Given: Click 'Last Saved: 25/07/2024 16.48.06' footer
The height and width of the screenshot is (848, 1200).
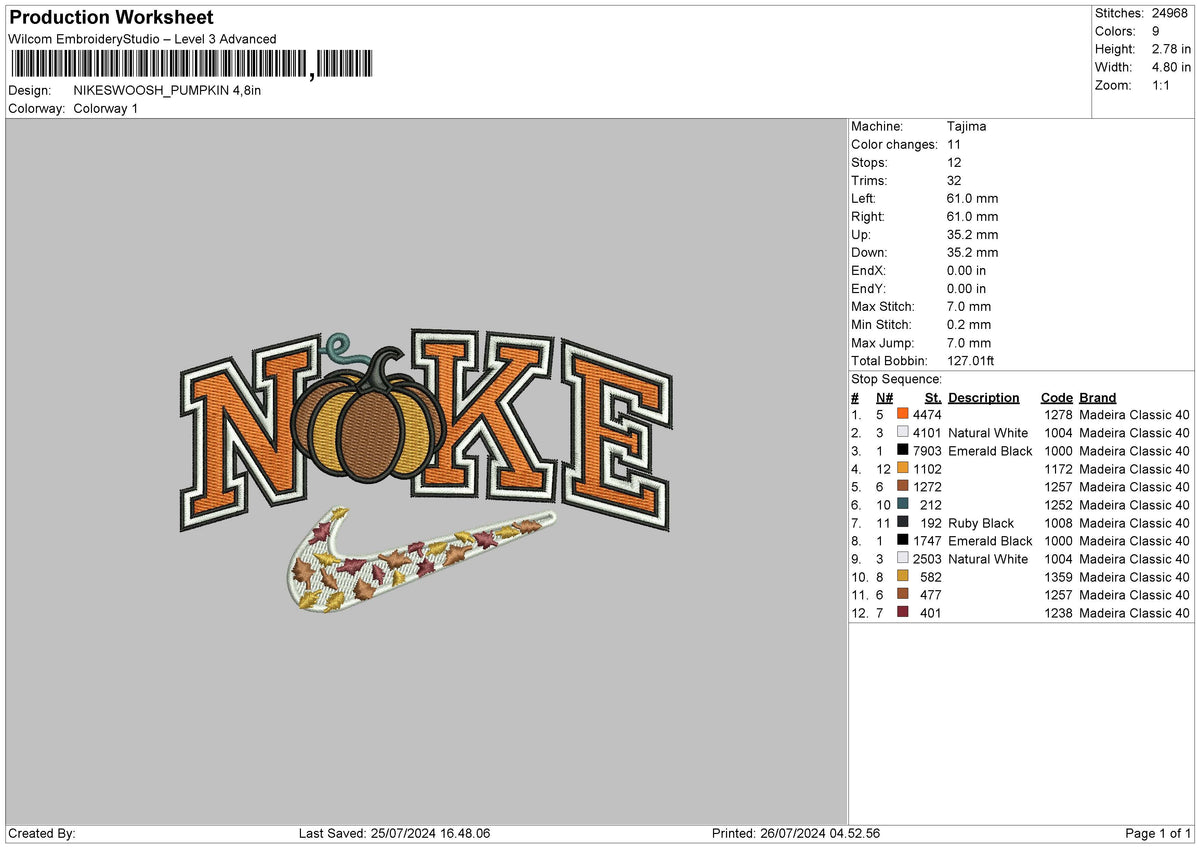Looking at the screenshot, I should (395, 834).
